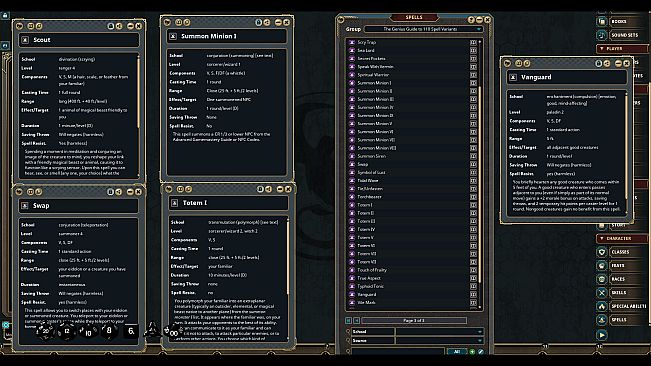Viewport: 651px width, 366px height.
Task: Roll the d10 die
Action: coord(88,332)
